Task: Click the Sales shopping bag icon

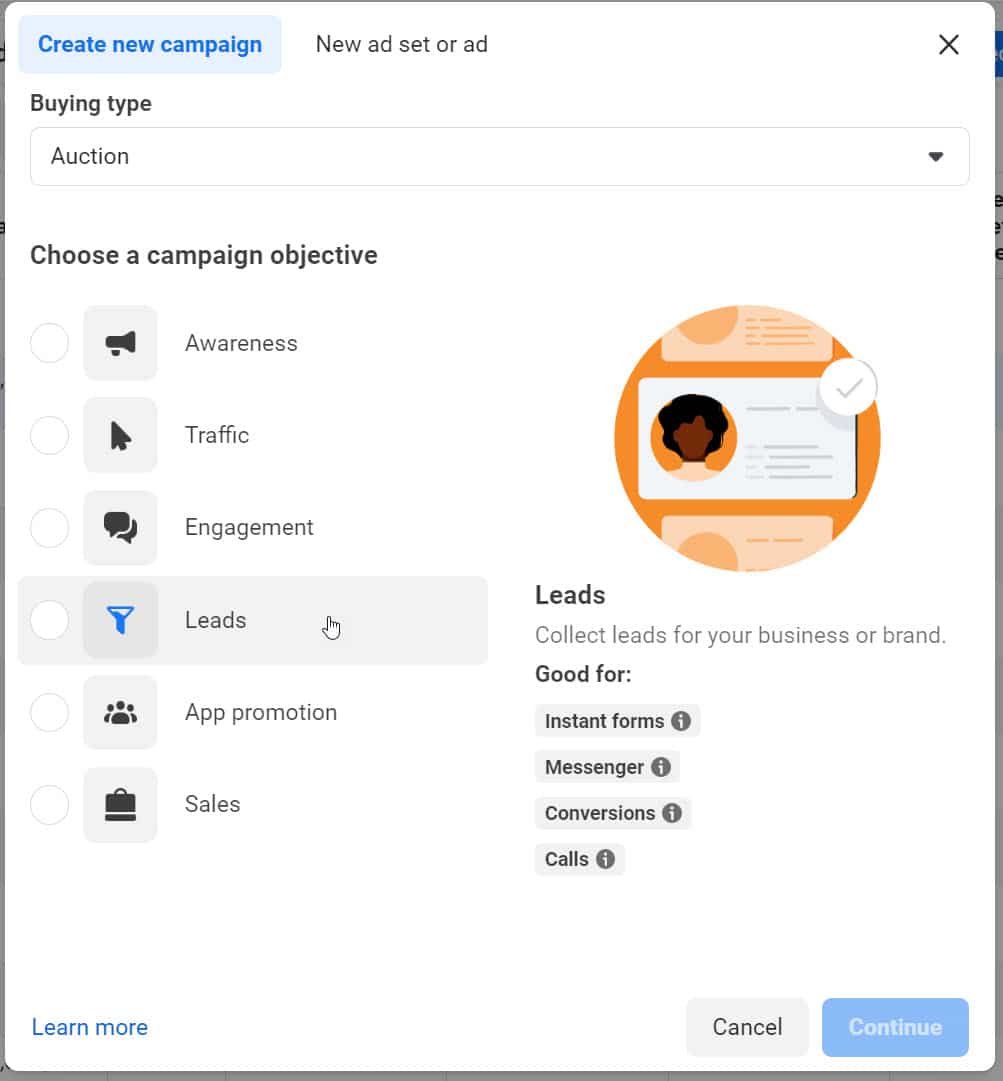Action: pyautogui.click(x=120, y=804)
